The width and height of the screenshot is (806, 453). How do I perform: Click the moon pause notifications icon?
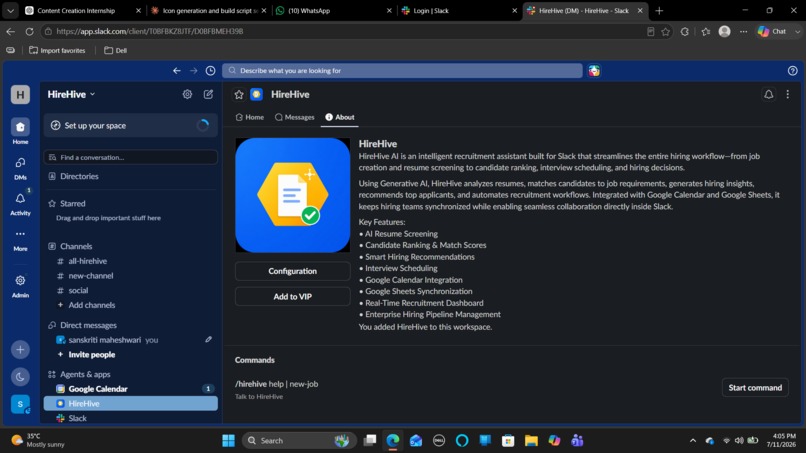[x=20, y=377]
